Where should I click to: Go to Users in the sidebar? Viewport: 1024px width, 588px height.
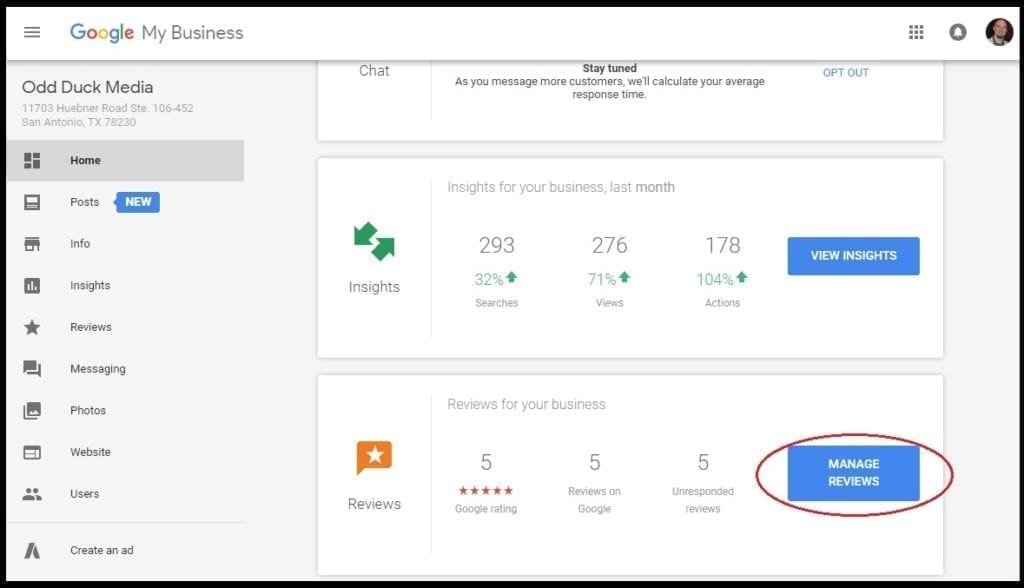pyautogui.click(x=84, y=494)
